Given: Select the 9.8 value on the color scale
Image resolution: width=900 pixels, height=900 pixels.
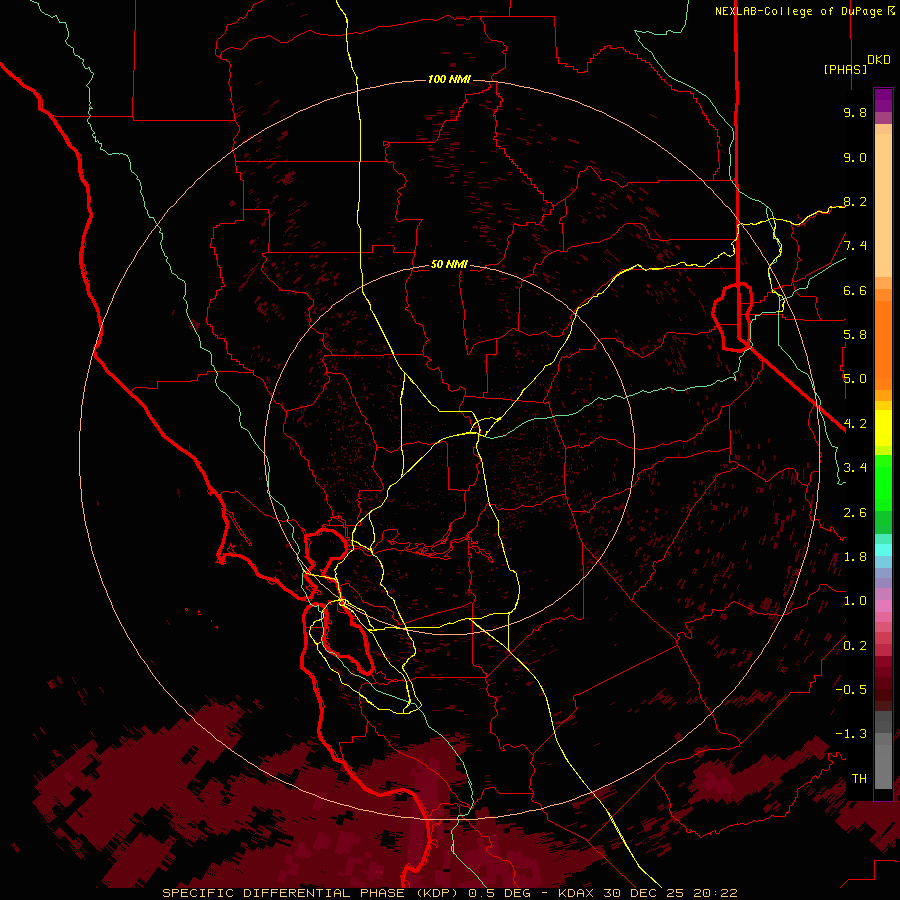Looking at the screenshot, I should (x=855, y=112).
